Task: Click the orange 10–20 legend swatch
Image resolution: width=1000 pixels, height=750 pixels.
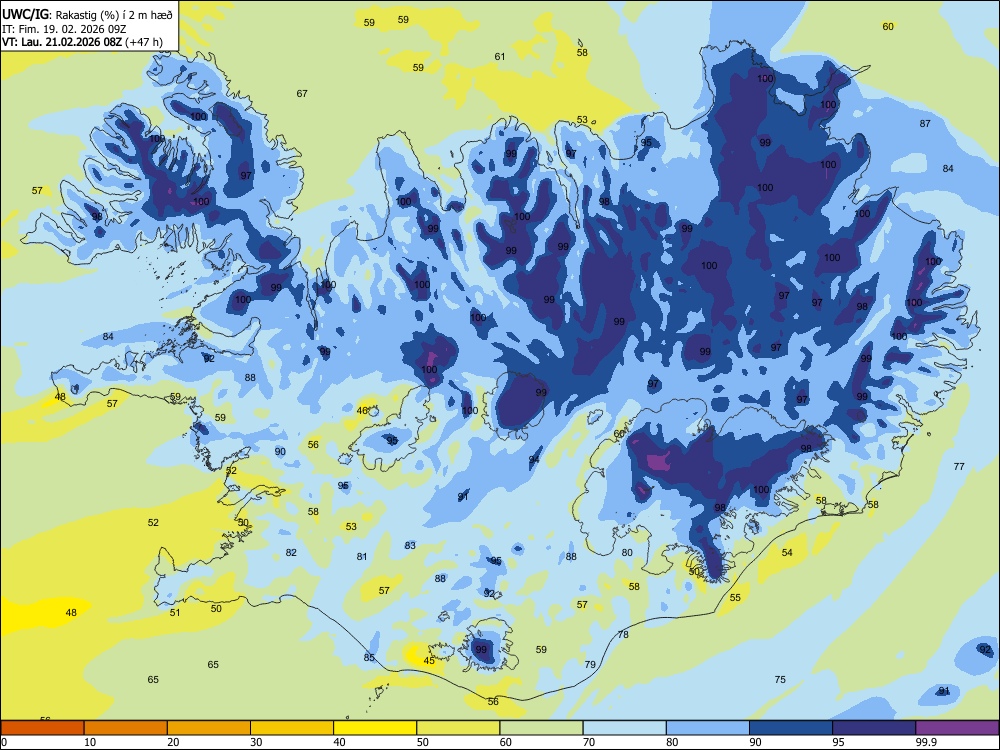Action: 126,728
